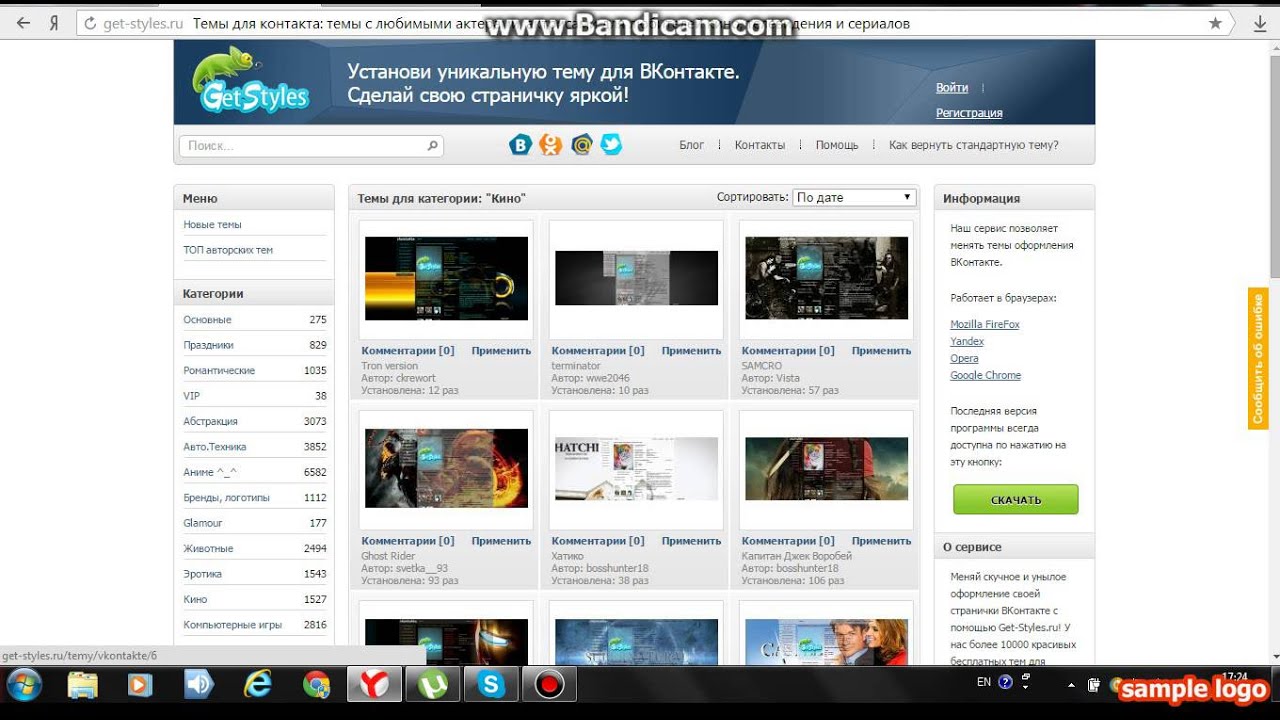Open the Twitter social icon
This screenshot has height=720, width=1280.
(x=611, y=145)
